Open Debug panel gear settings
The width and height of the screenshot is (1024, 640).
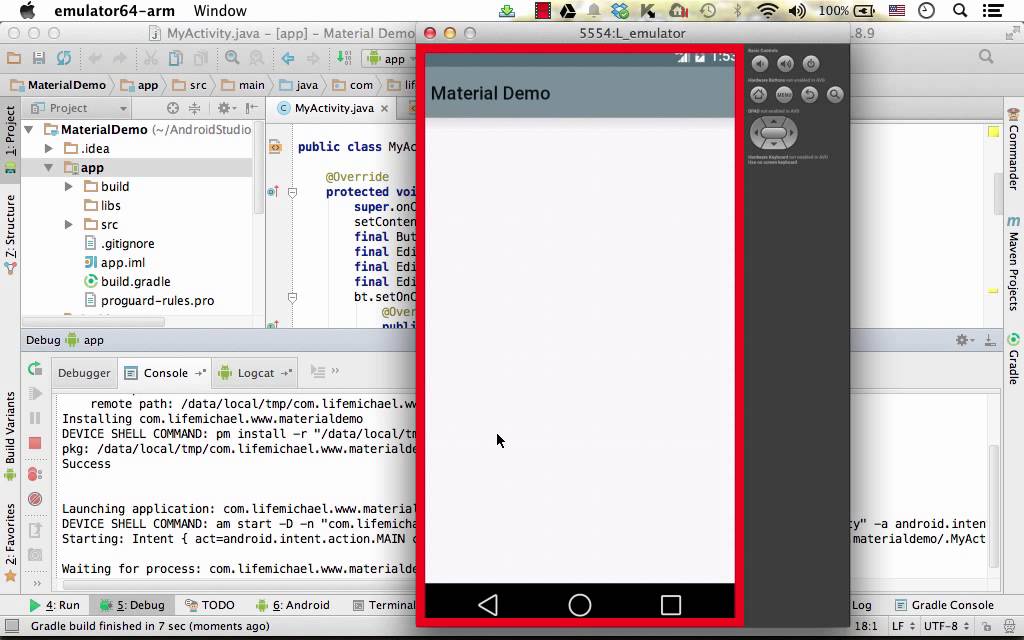tap(964, 340)
